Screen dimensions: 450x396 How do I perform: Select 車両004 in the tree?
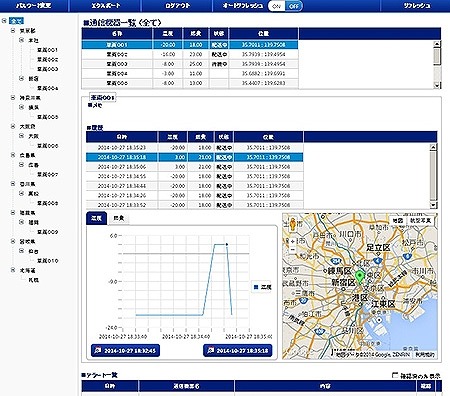[48, 88]
